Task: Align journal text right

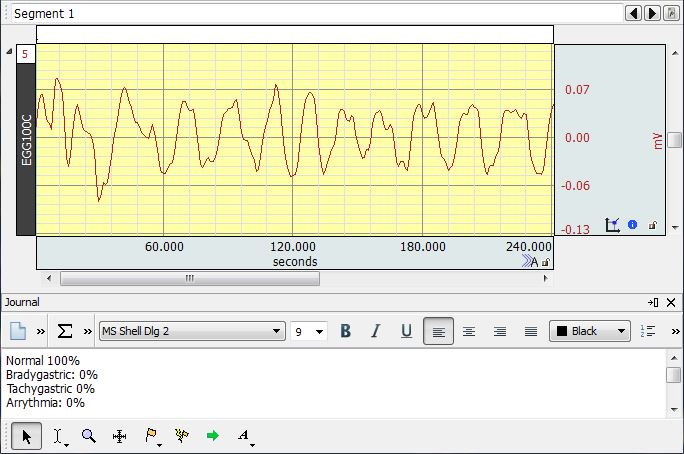Action: (x=500, y=331)
